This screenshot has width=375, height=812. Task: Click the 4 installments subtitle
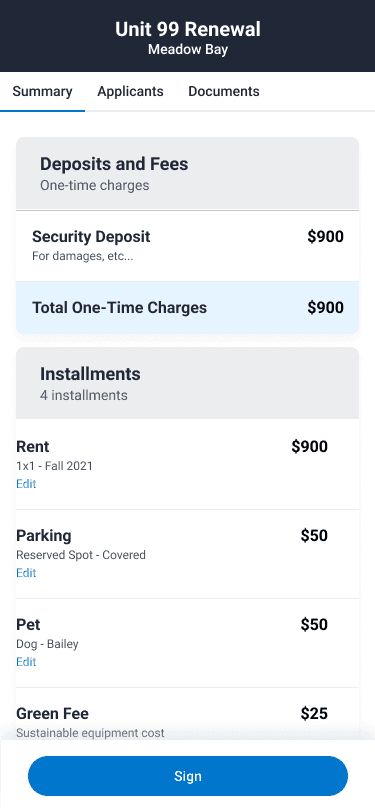coord(84,395)
